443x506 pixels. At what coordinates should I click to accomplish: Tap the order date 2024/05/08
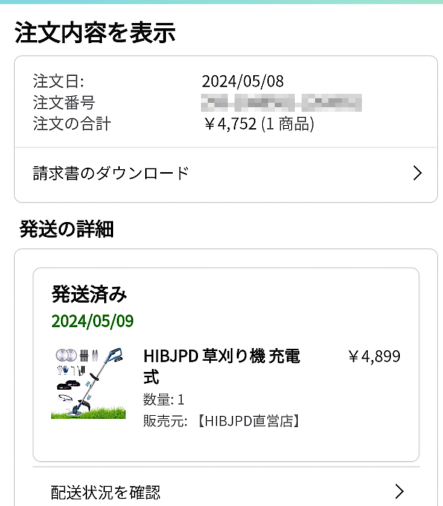[243, 81]
